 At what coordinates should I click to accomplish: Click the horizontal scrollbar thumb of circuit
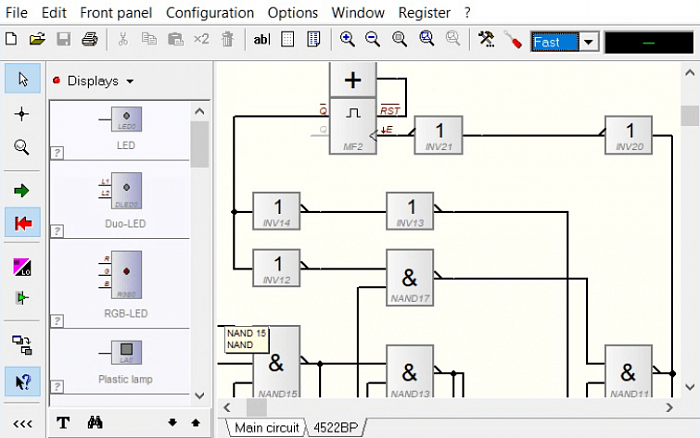click(257, 408)
